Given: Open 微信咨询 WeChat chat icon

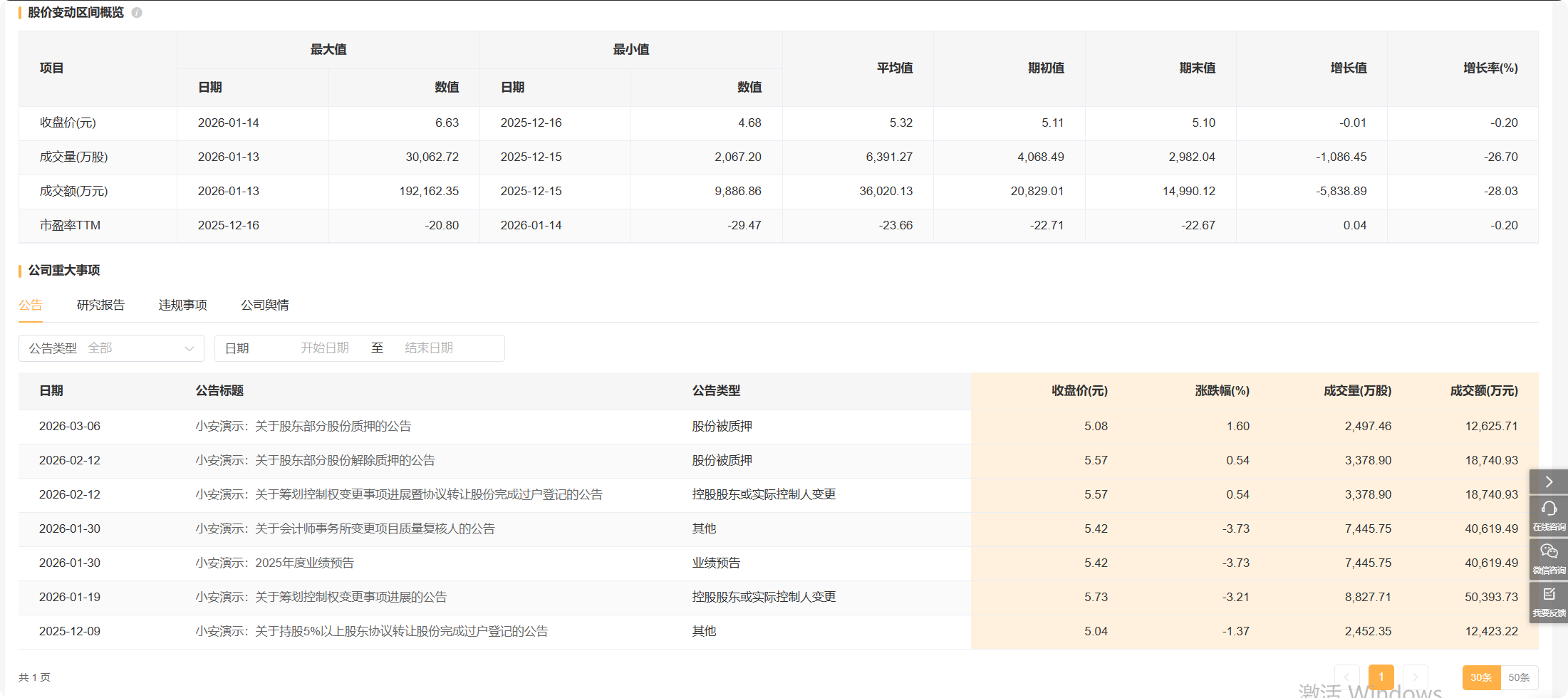Looking at the screenshot, I should [x=1549, y=558].
